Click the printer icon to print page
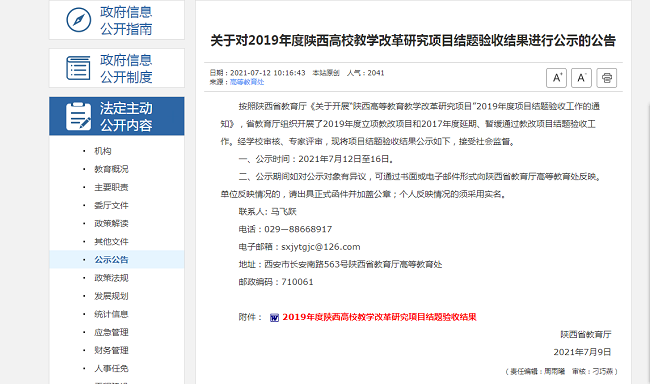Screen dimensions: 650x384 [606, 78]
